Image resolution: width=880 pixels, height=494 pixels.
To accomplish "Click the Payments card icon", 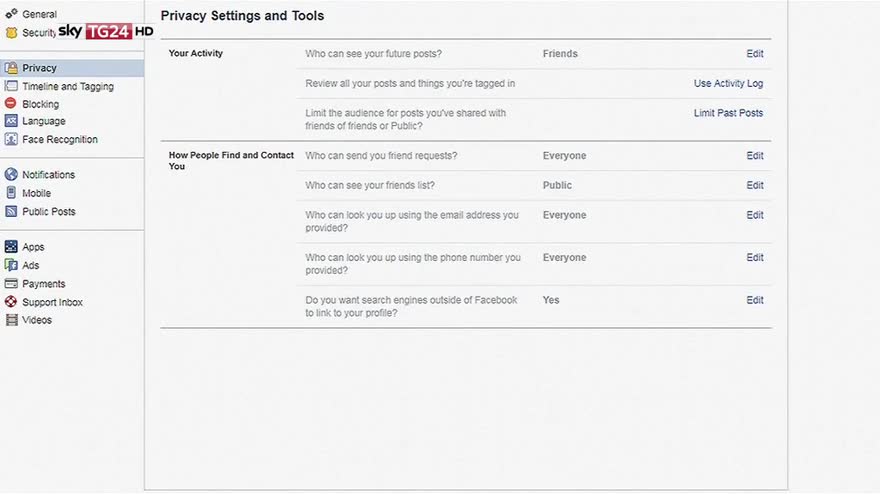I will pos(11,284).
